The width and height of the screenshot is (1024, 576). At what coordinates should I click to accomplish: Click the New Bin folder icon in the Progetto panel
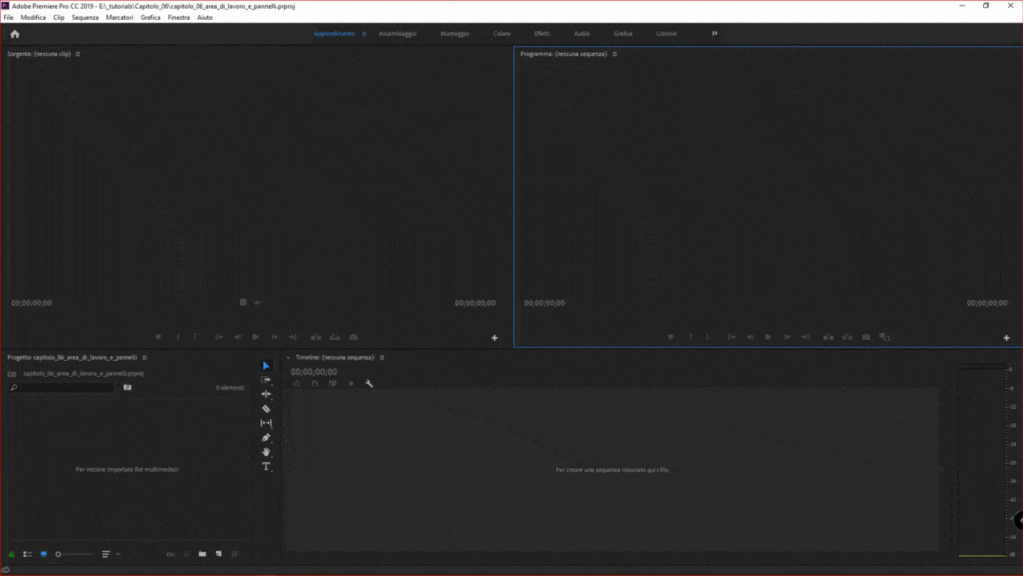pyautogui.click(x=202, y=554)
